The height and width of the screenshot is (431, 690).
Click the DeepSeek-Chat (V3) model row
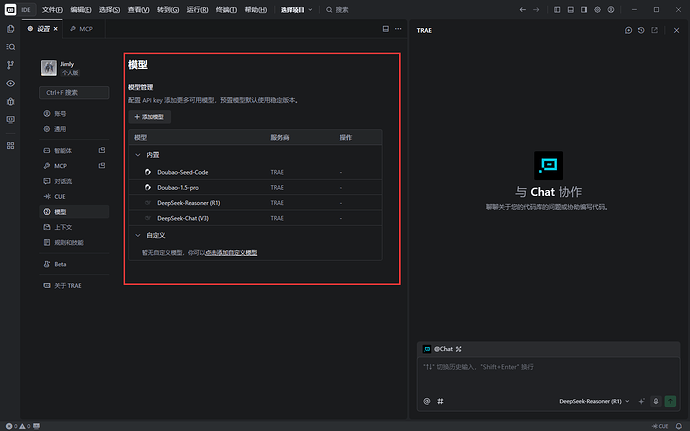point(255,218)
